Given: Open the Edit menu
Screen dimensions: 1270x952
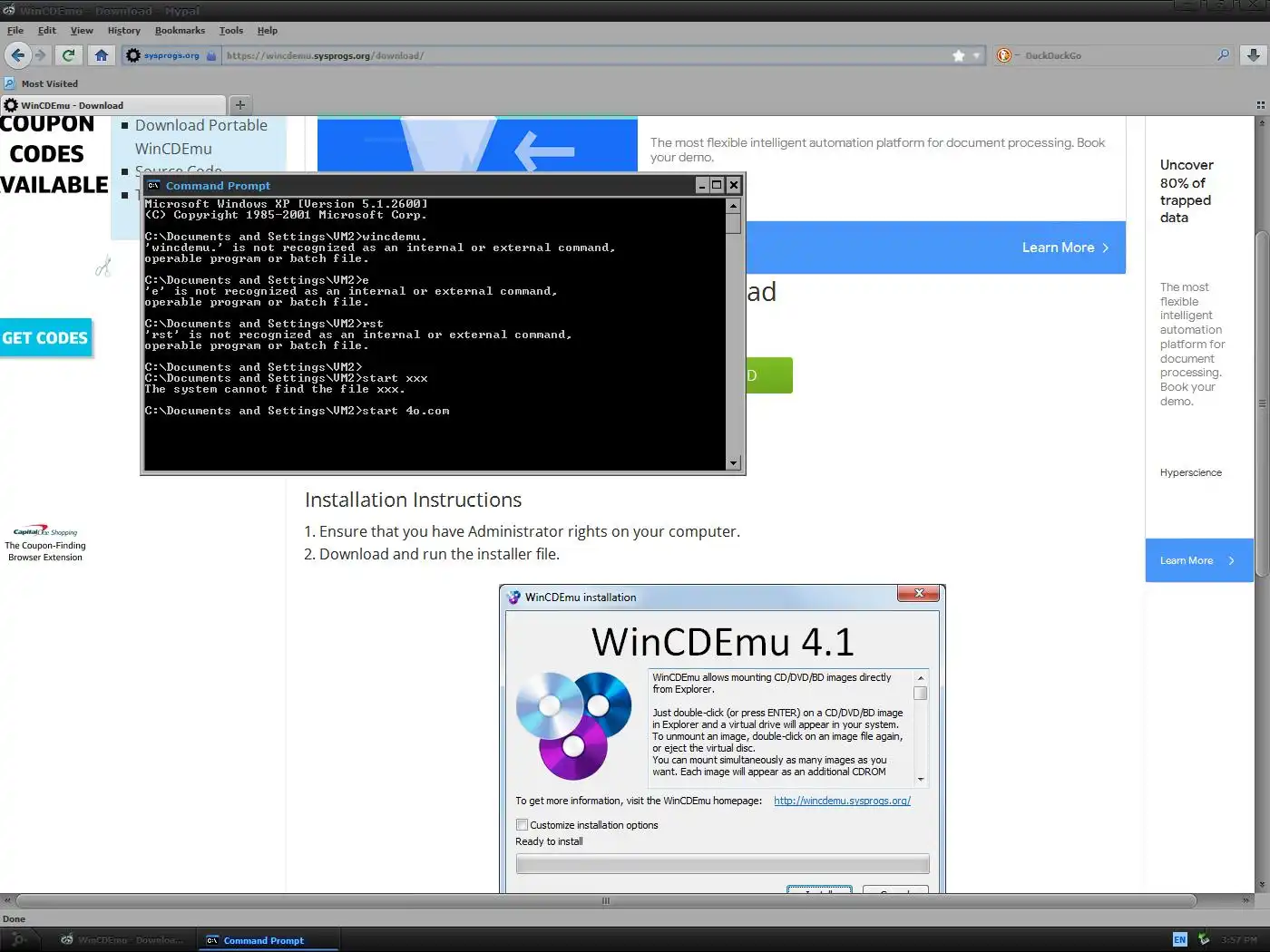Looking at the screenshot, I should pyautogui.click(x=47, y=30).
